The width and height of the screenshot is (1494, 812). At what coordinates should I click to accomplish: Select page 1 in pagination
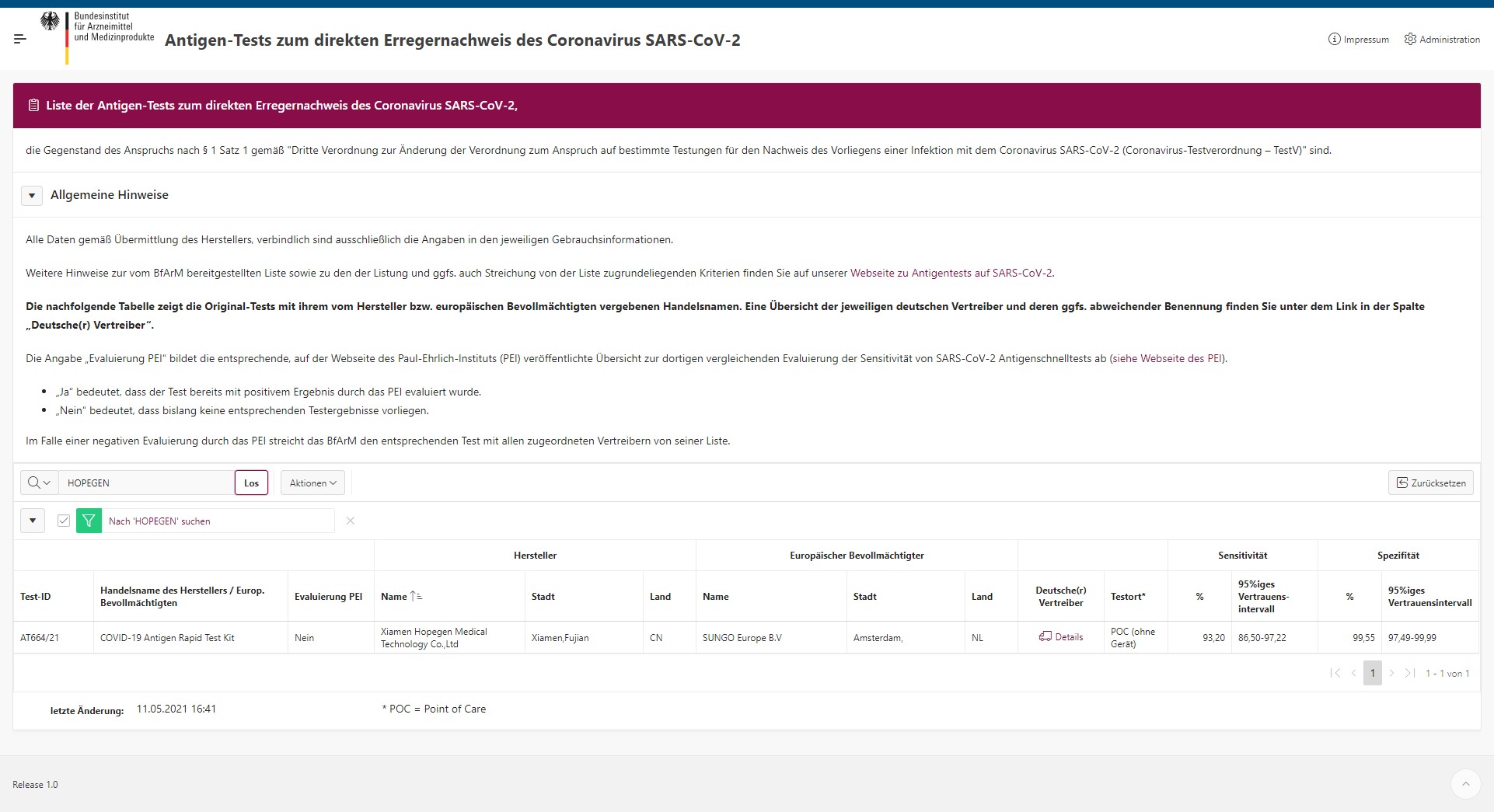[x=1373, y=673]
